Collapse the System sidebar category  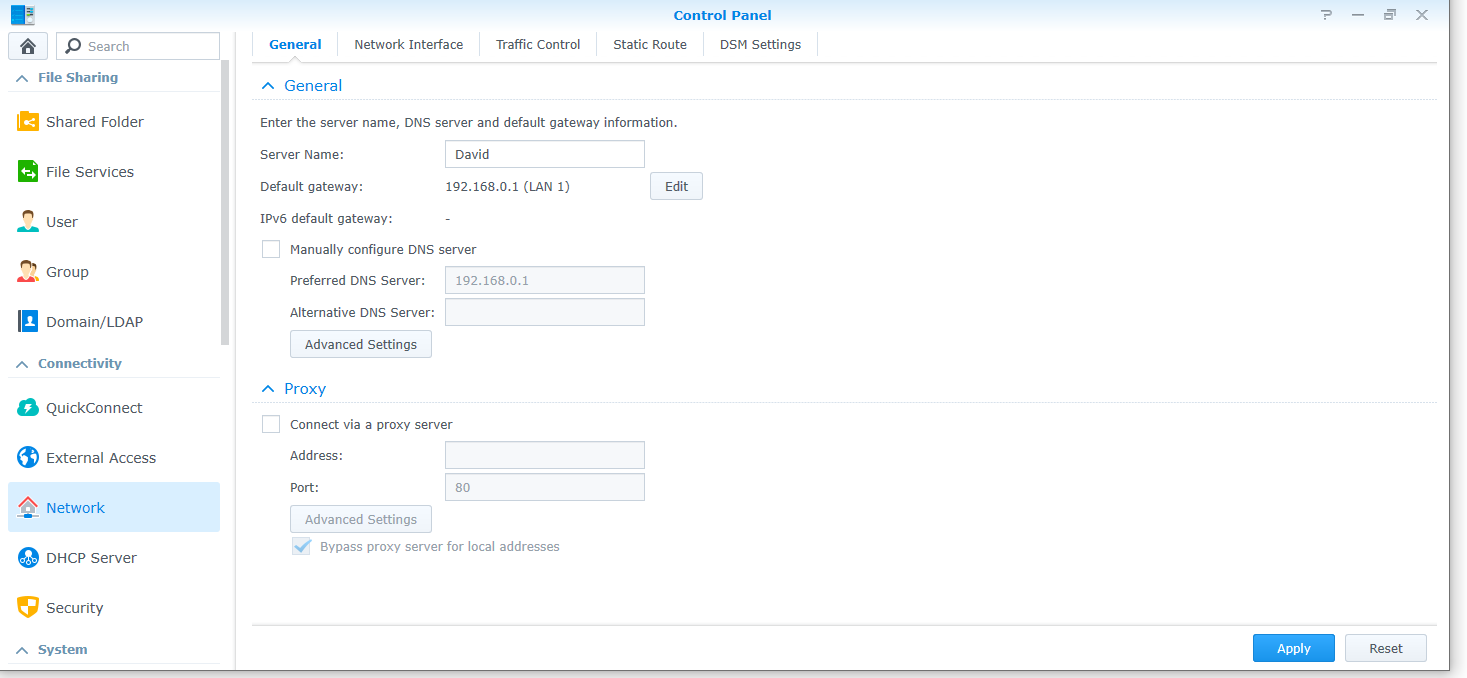tap(22, 650)
